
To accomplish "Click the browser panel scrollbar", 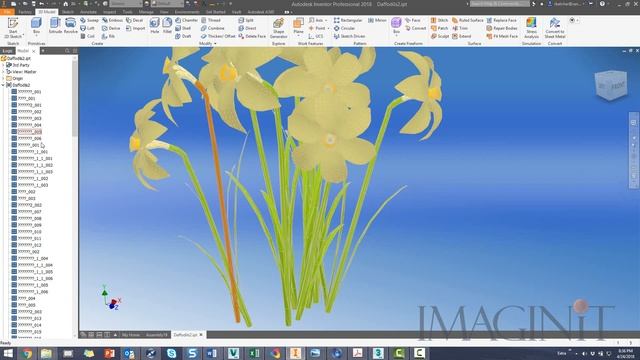I will tap(74, 98).
